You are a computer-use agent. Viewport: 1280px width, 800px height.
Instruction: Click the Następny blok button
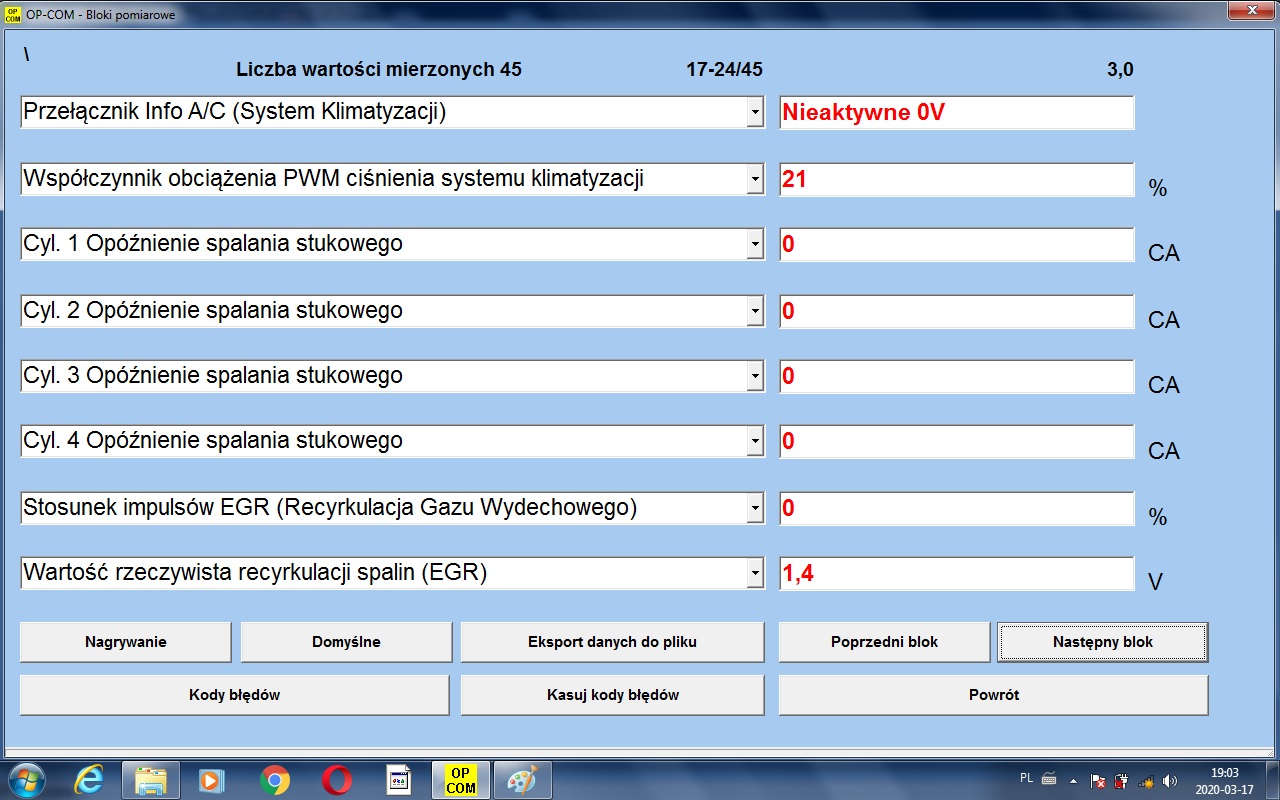click(x=1102, y=642)
